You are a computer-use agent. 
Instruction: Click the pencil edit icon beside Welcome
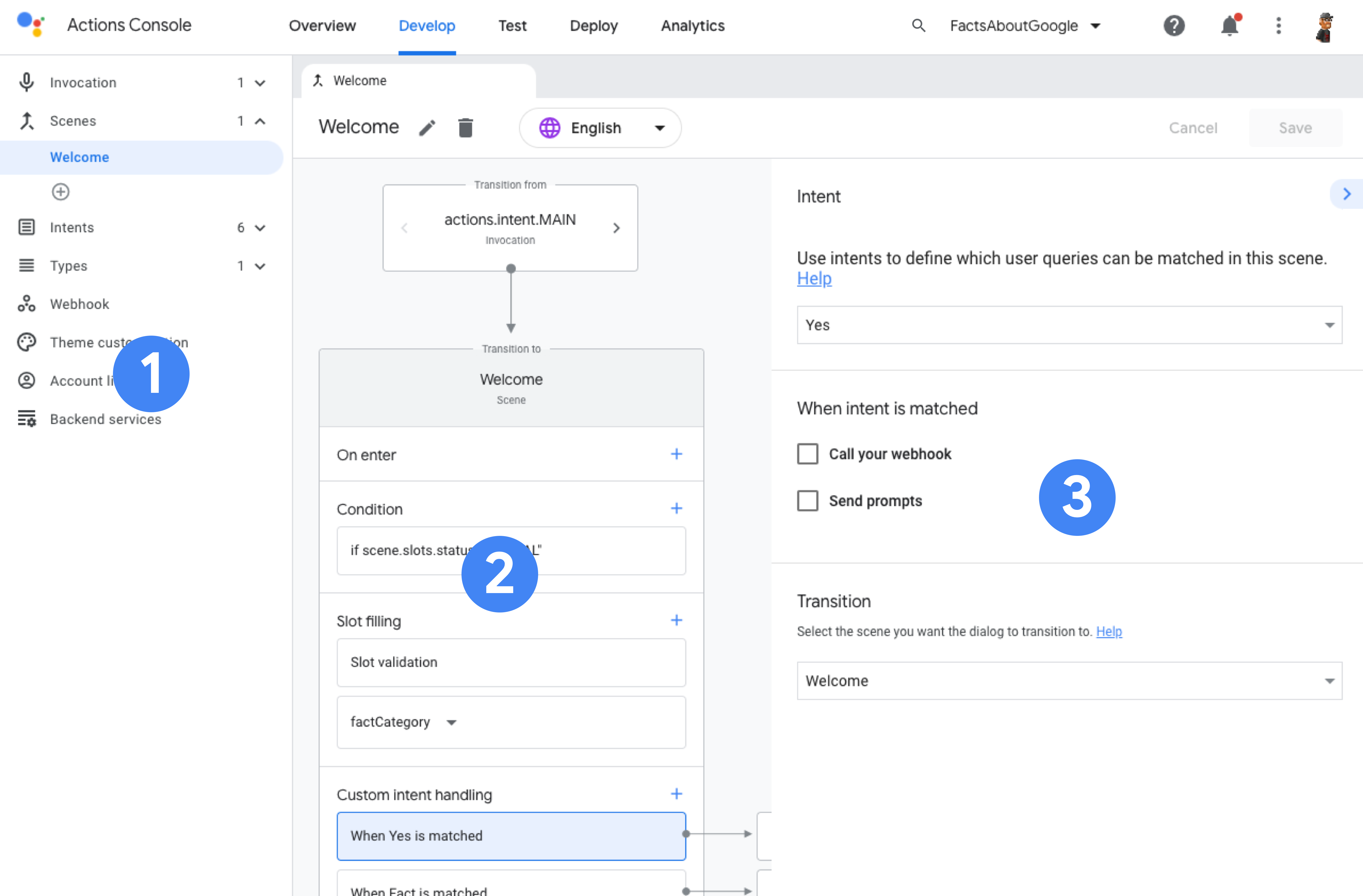(x=427, y=128)
